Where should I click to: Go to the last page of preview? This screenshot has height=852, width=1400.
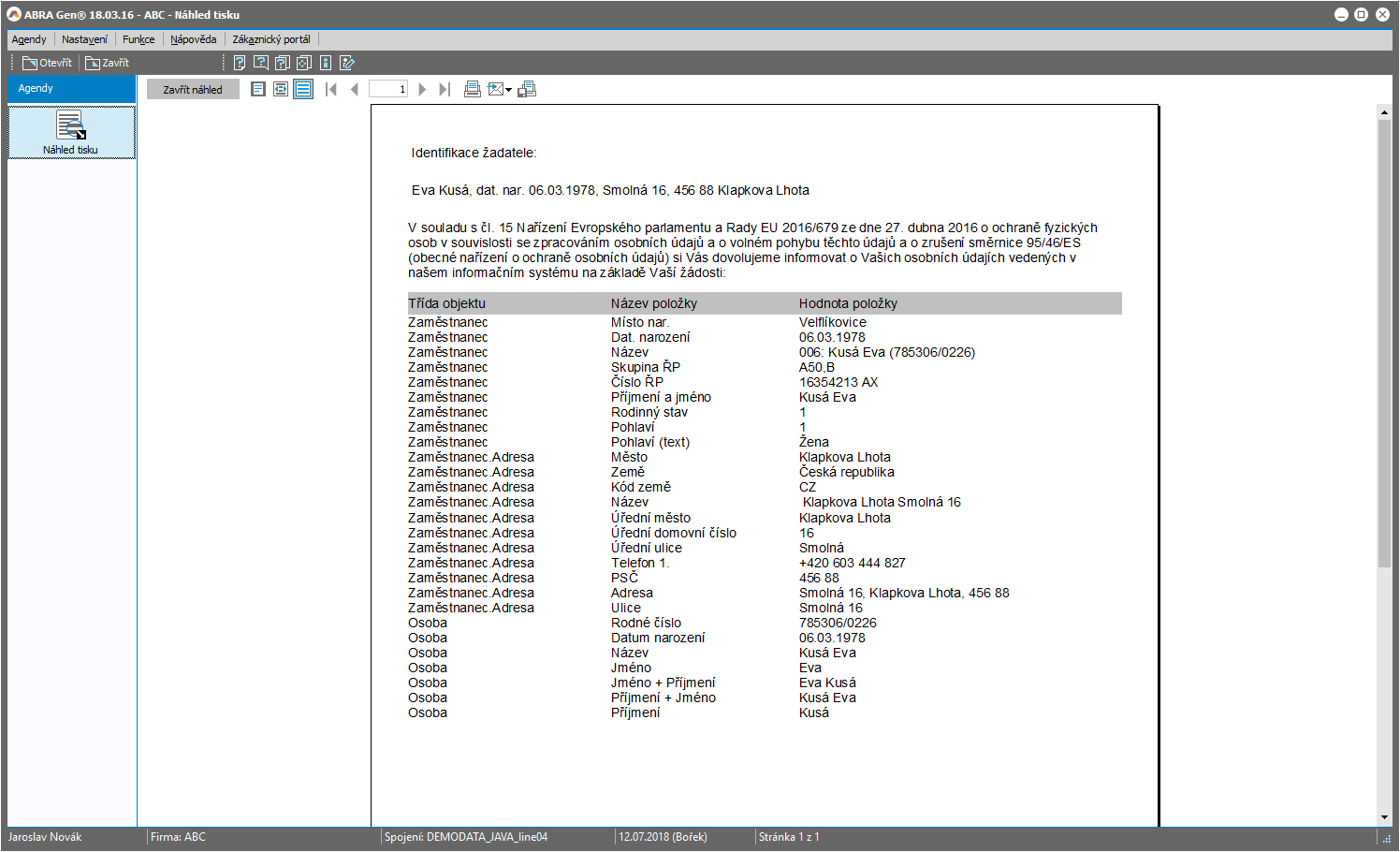coord(445,89)
